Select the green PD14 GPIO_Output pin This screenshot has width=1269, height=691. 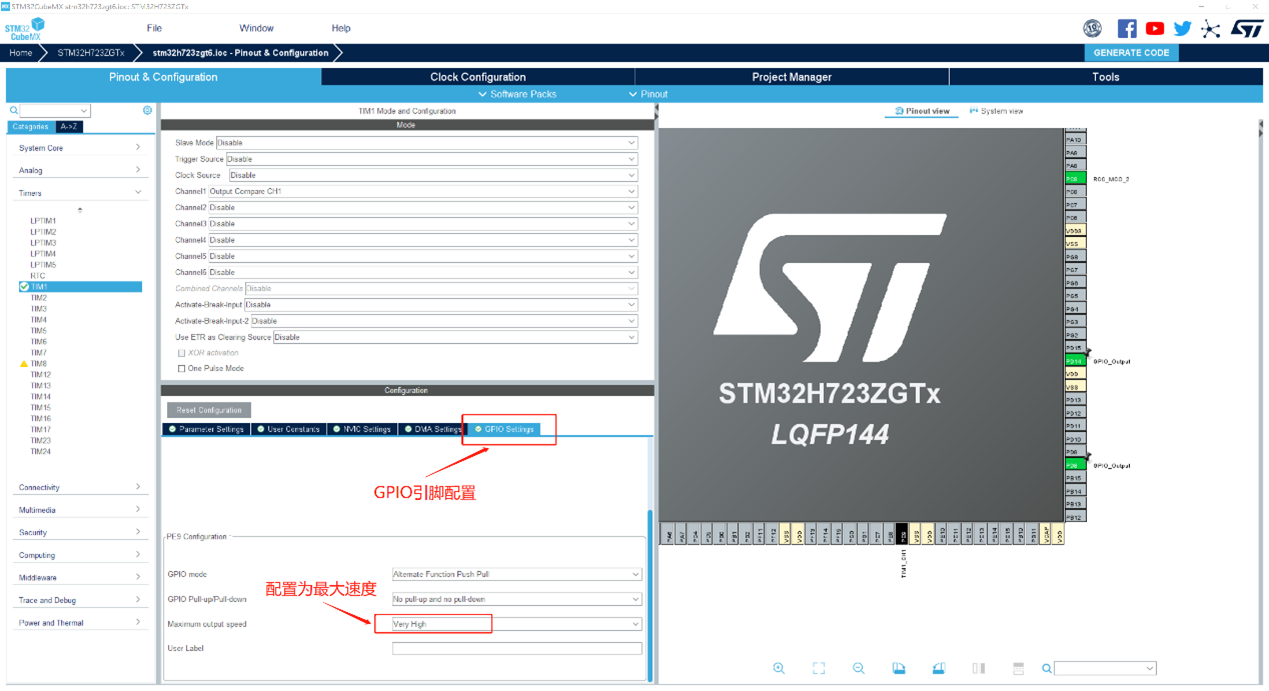[1074, 361]
